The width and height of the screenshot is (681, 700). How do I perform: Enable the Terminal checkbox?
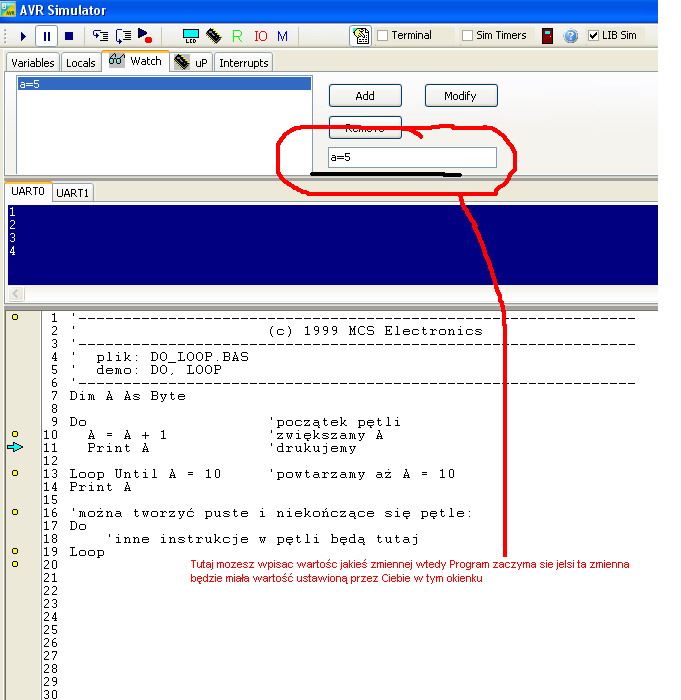coord(383,35)
